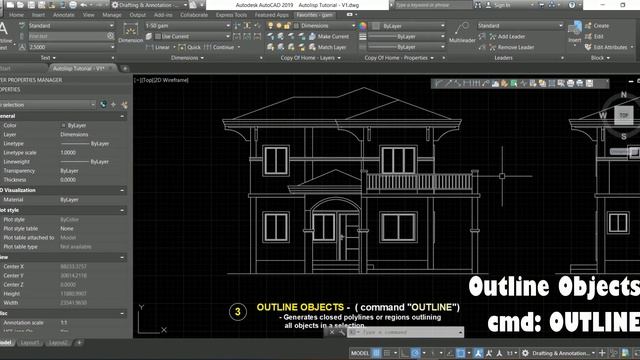Open the dimension style 1-50 gam dropdown
Image resolution: width=640 pixels, height=360 pixels.
[187, 26]
